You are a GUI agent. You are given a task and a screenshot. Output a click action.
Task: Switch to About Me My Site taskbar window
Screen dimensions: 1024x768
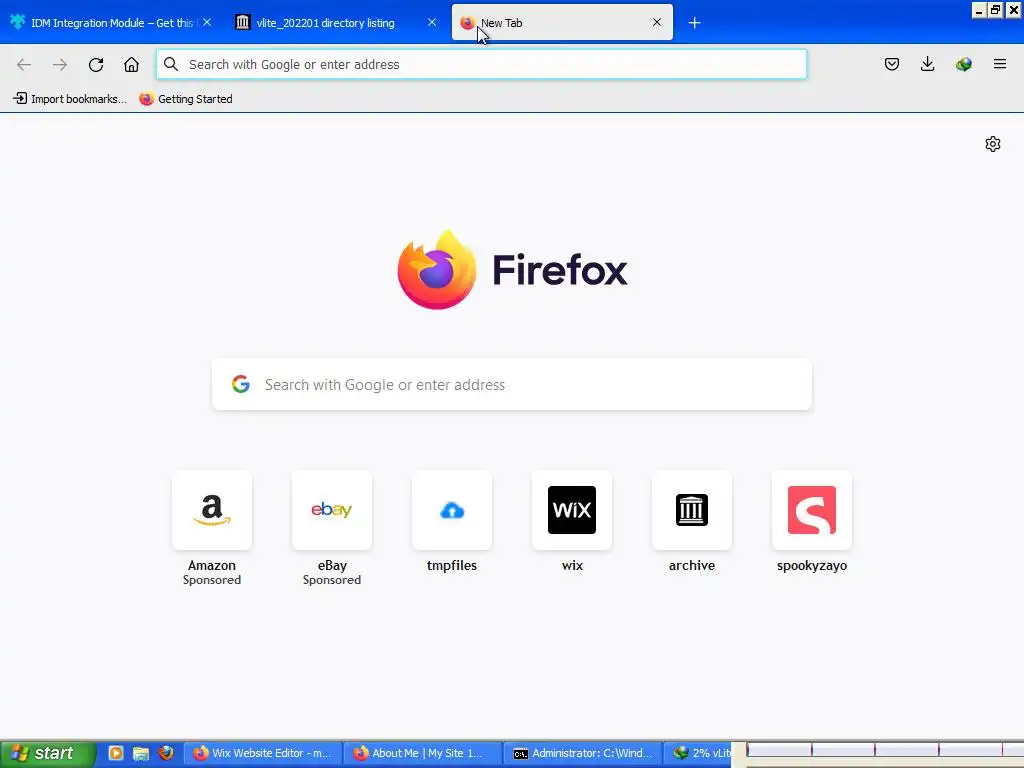(x=423, y=753)
